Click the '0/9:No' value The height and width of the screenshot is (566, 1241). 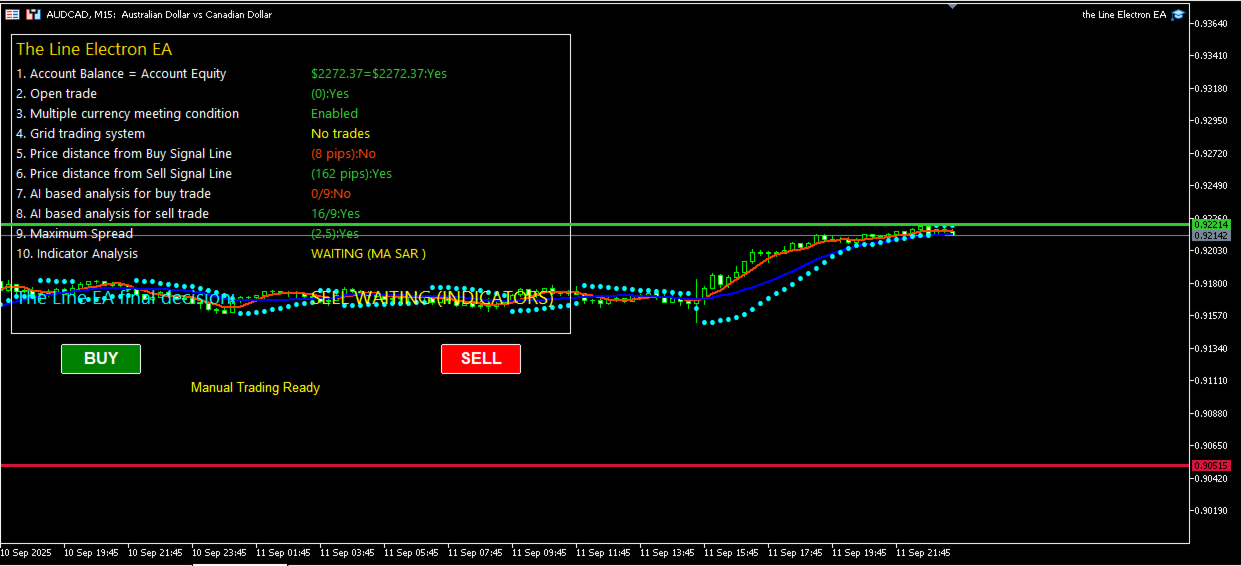(x=331, y=194)
